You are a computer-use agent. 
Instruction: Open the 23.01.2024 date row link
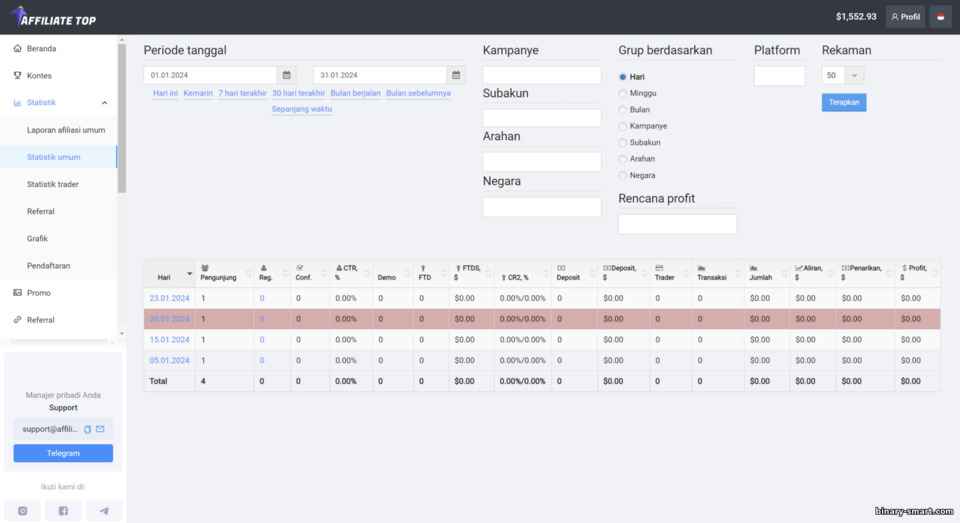click(170, 298)
